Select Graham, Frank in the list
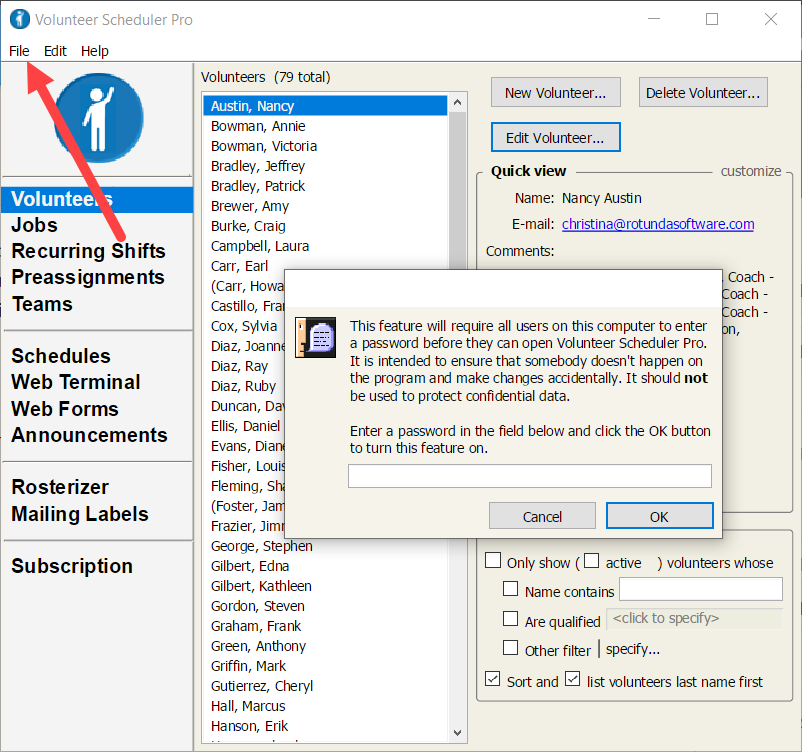 point(325,626)
